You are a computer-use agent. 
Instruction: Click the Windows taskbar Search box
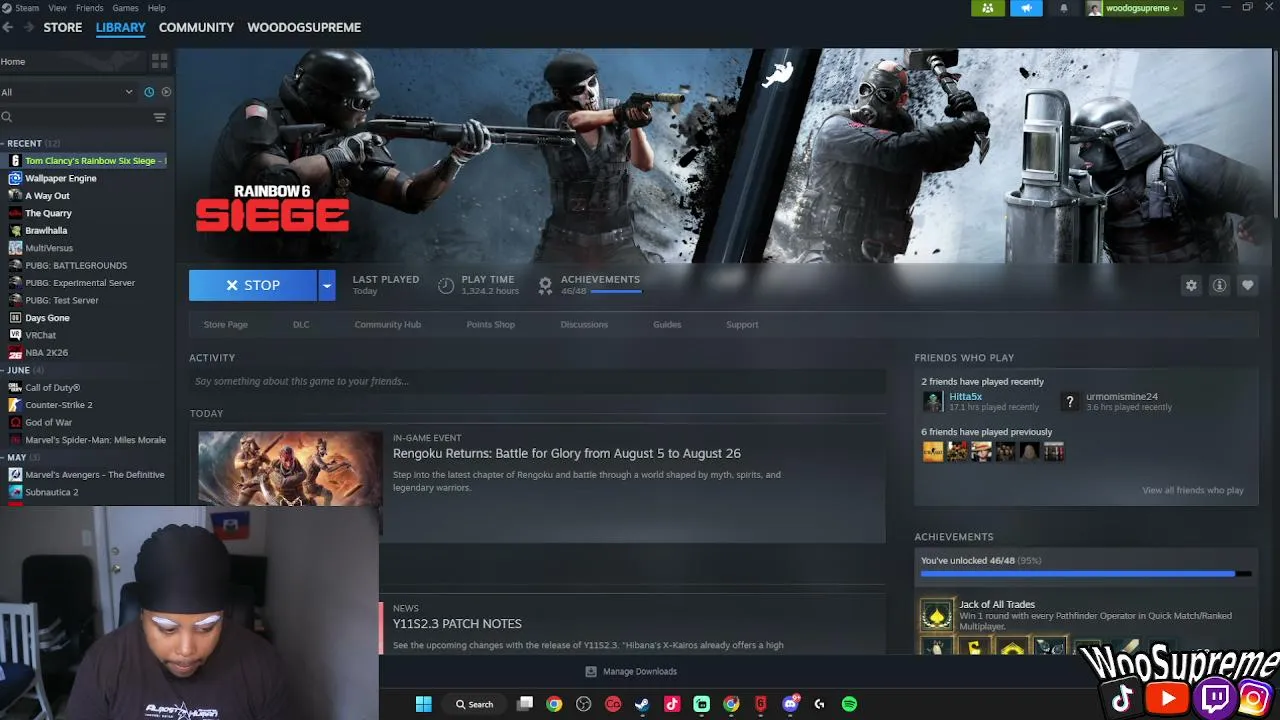[474, 704]
